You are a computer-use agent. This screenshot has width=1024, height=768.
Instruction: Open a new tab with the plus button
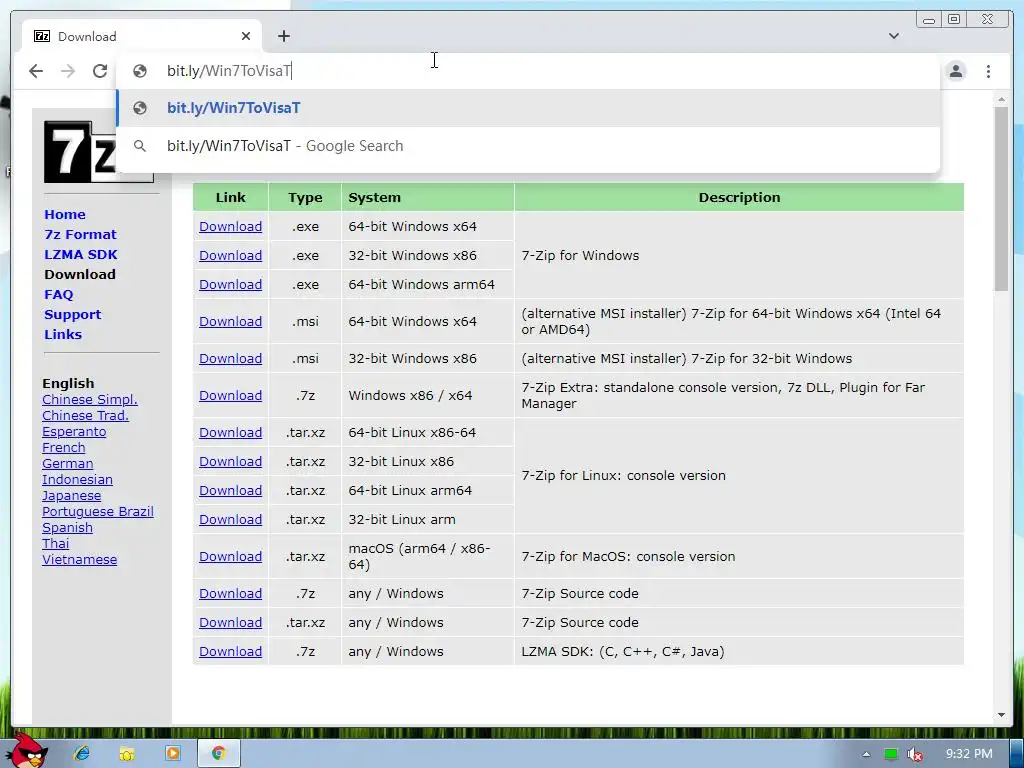[x=283, y=37]
